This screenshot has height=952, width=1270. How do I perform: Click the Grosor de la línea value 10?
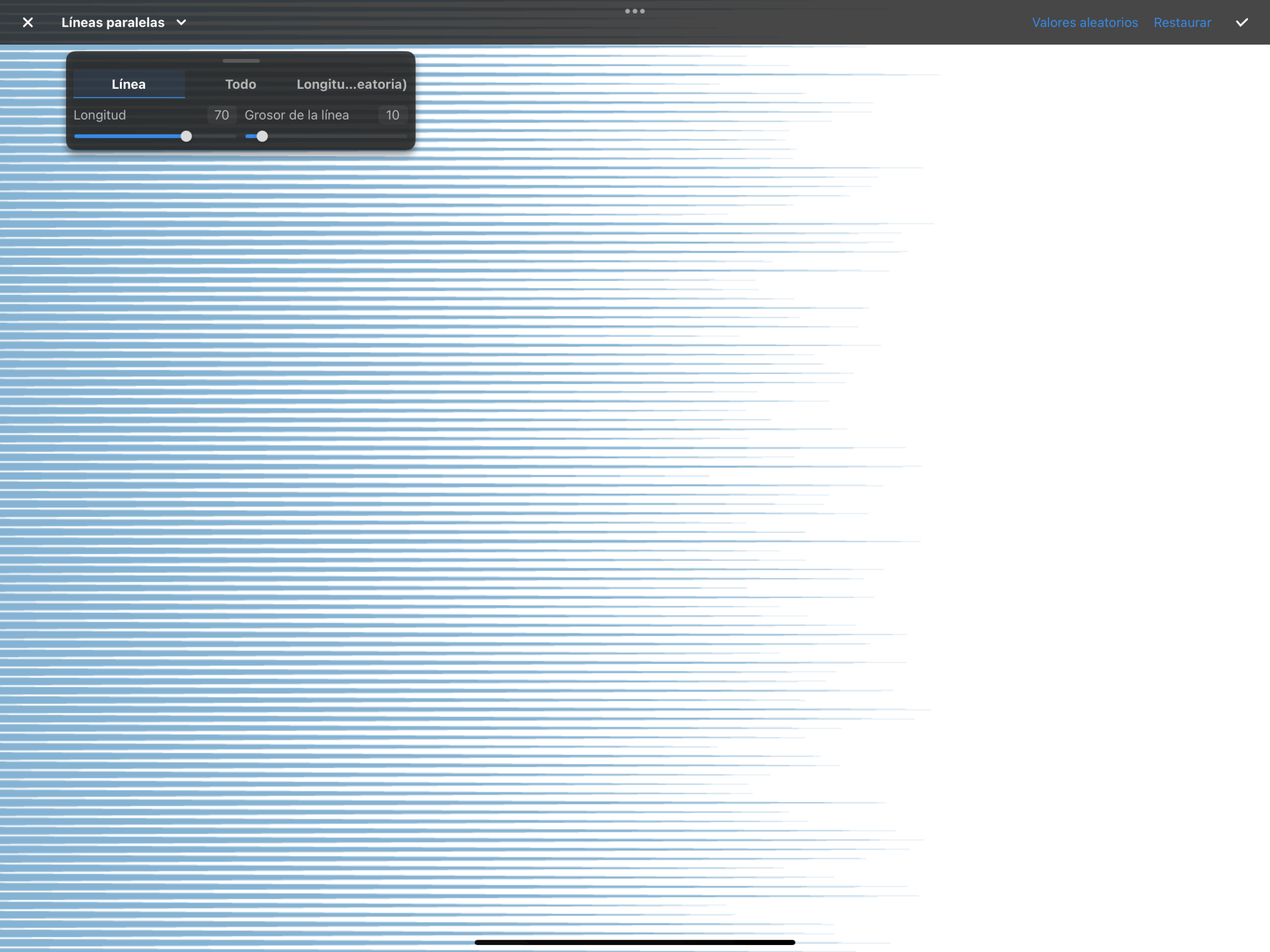[x=393, y=115]
